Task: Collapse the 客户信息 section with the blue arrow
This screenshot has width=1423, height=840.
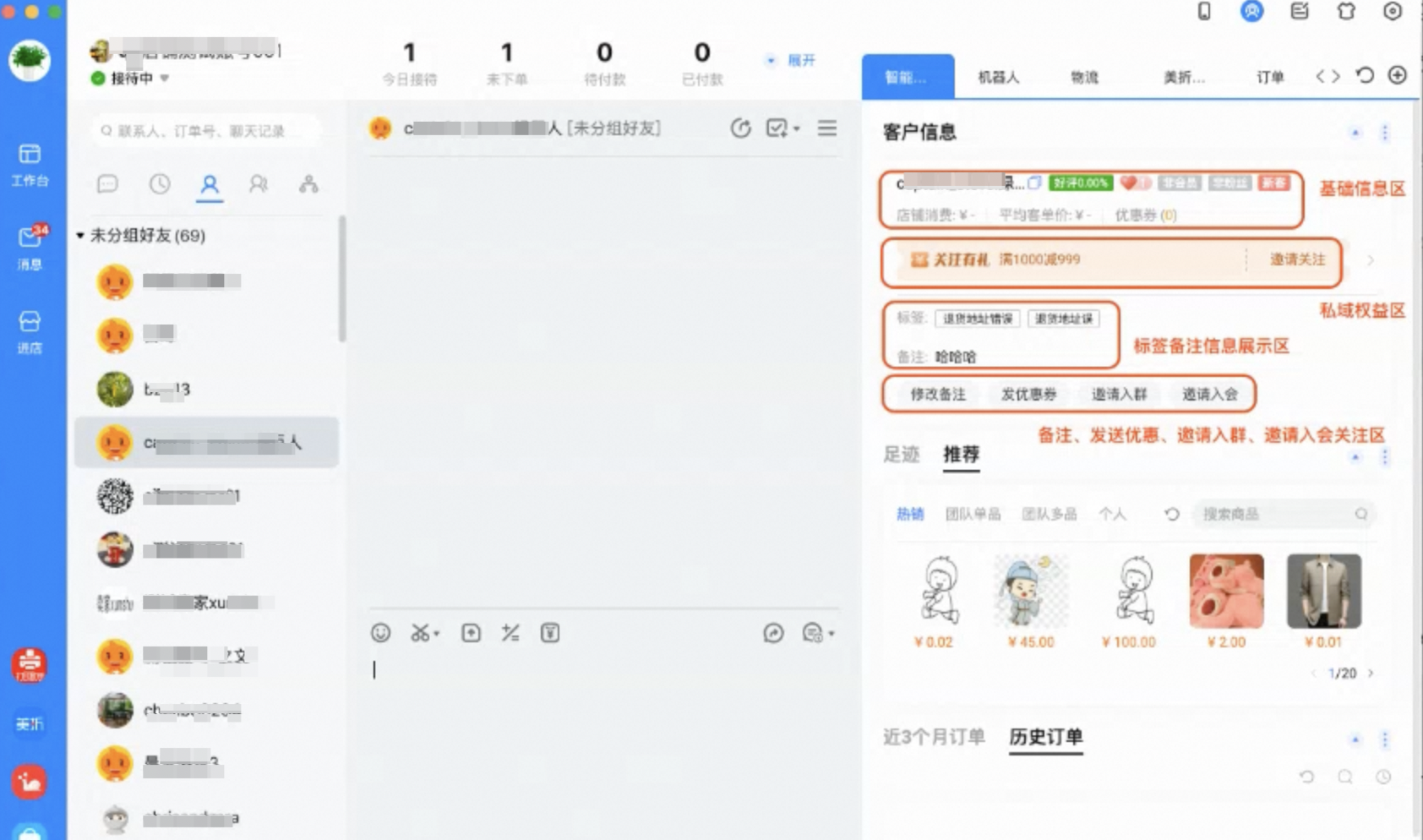Action: coord(1355,133)
